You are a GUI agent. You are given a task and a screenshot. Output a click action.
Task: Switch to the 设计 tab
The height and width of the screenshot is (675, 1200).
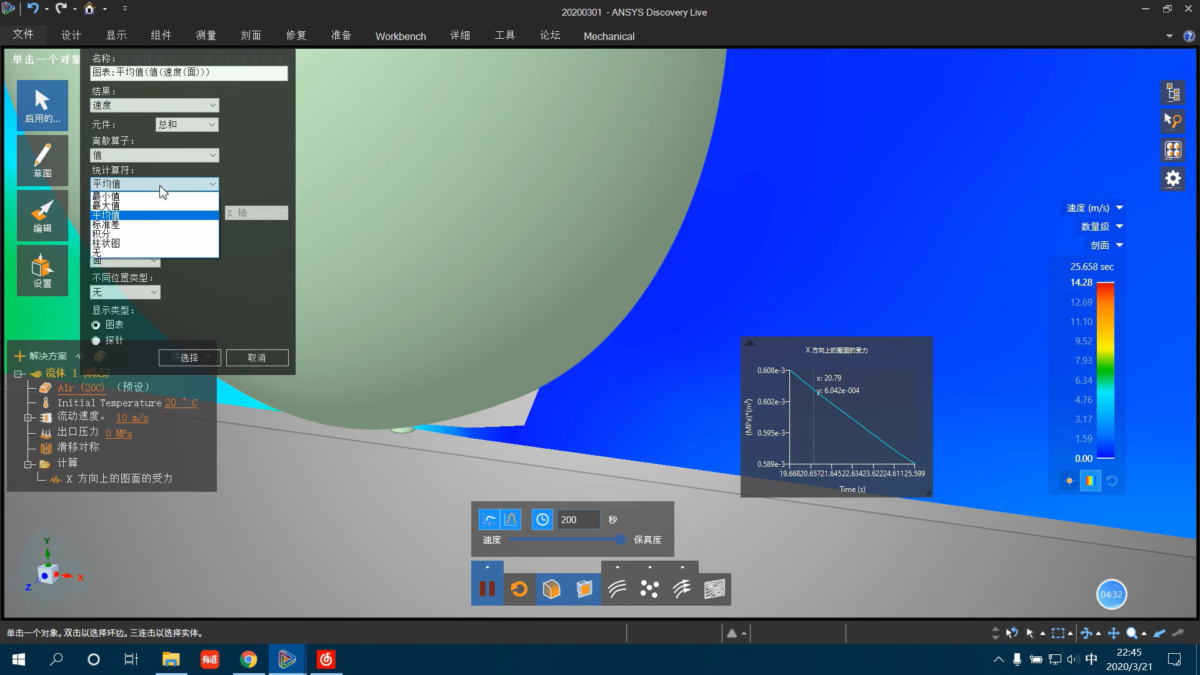71,35
